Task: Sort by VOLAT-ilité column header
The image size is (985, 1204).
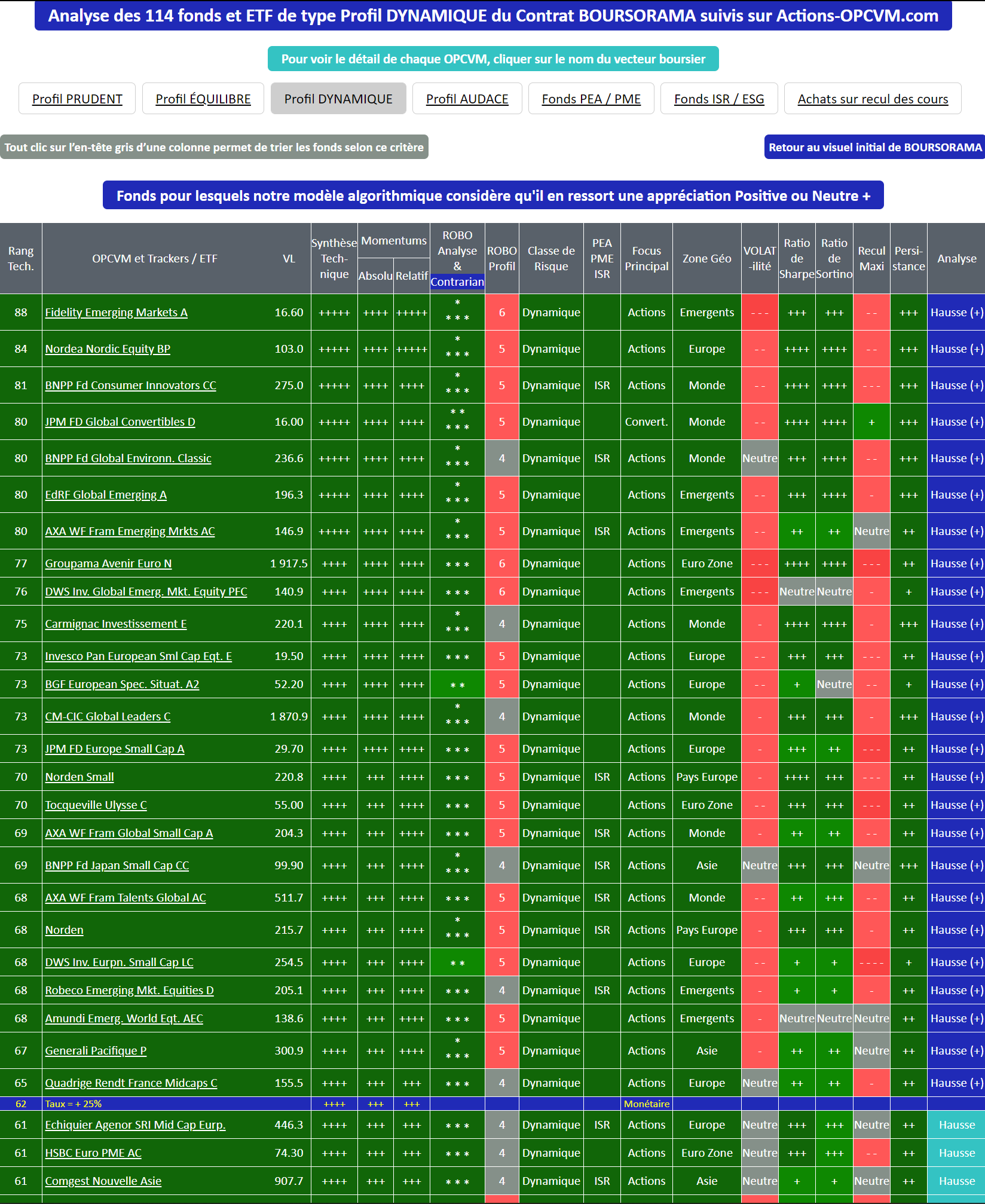Action: tap(760, 258)
